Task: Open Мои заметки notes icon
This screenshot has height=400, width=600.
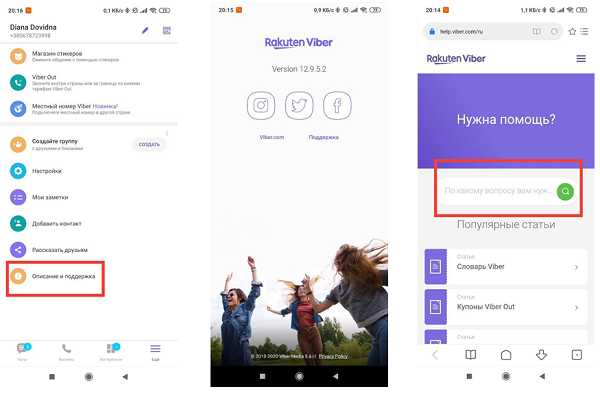Action: [x=18, y=197]
